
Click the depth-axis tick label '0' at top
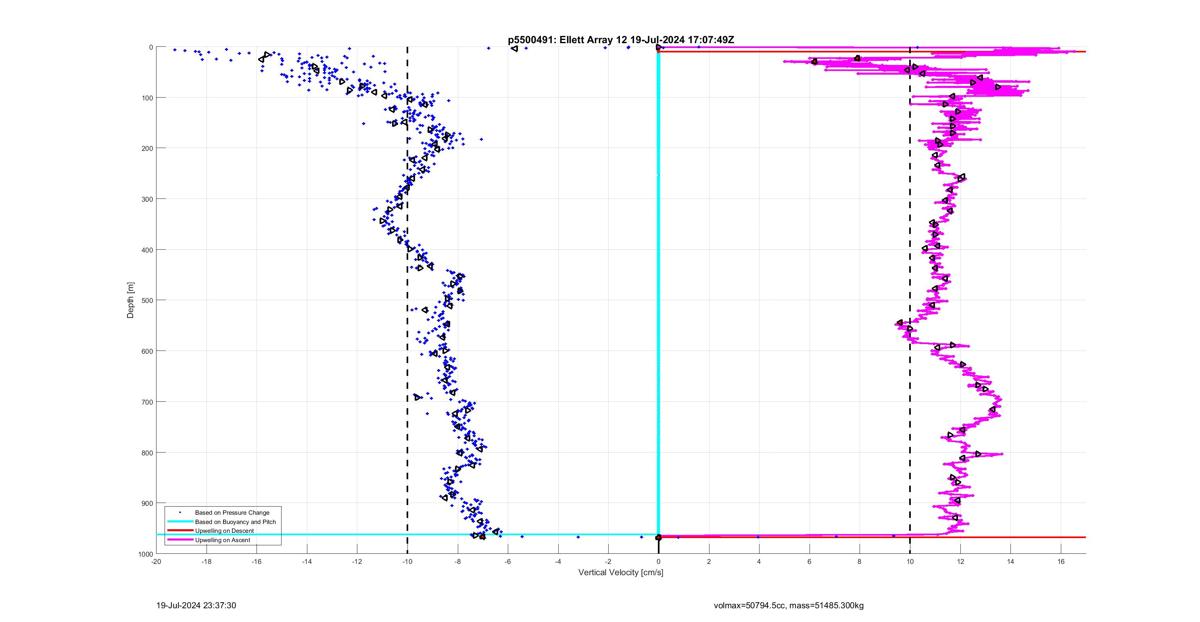click(x=150, y=47)
